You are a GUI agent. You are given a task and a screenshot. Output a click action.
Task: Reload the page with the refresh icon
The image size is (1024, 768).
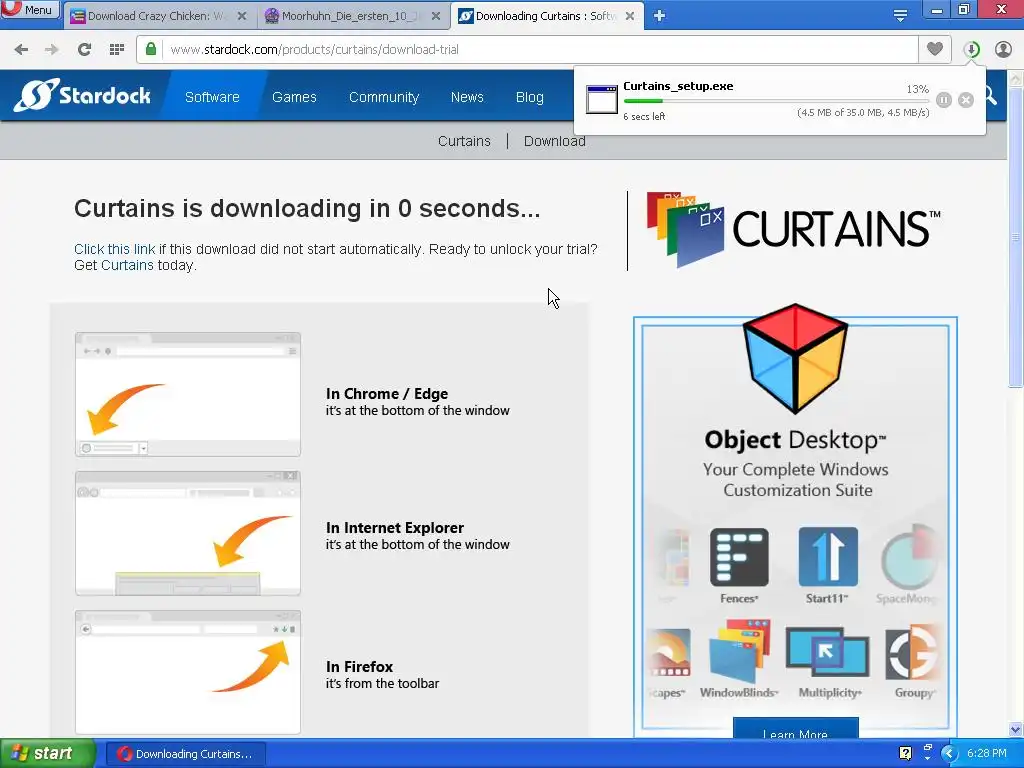click(x=84, y=50)
